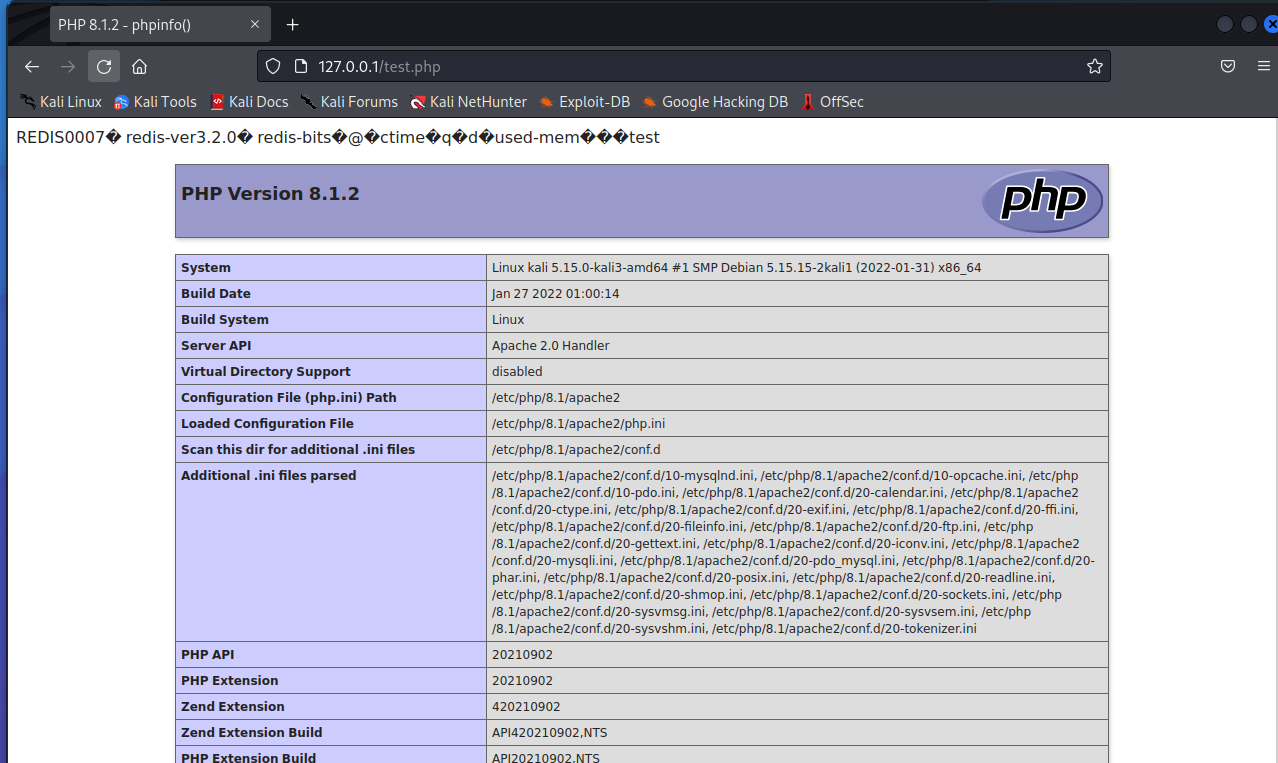This screenshot has width=1278, height=763.
Task: Bookmark this page with the star
Action: click(x=1095, y=67)
